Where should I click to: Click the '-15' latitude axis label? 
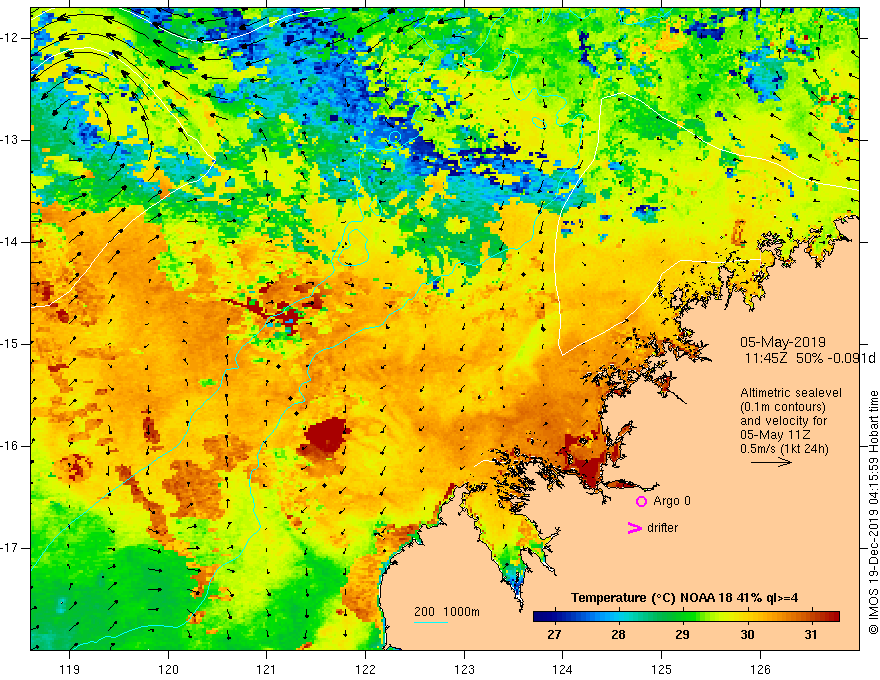[x=11, y=344]
